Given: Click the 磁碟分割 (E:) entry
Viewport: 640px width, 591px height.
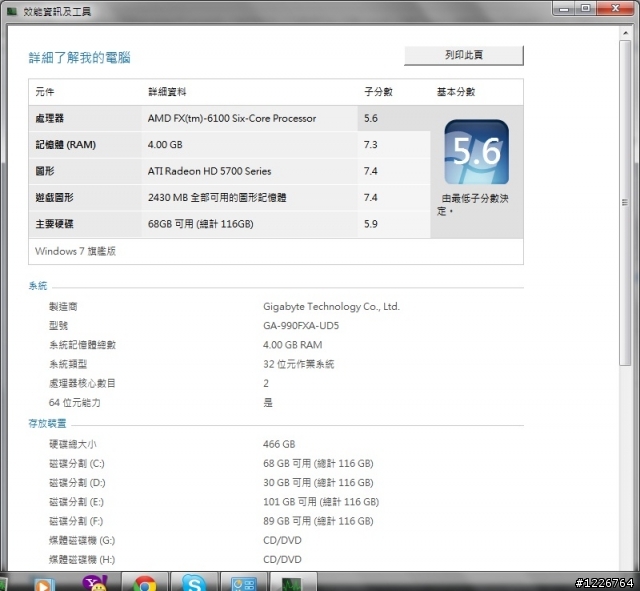Looking at the screenshot, I should tap(76, 502).
